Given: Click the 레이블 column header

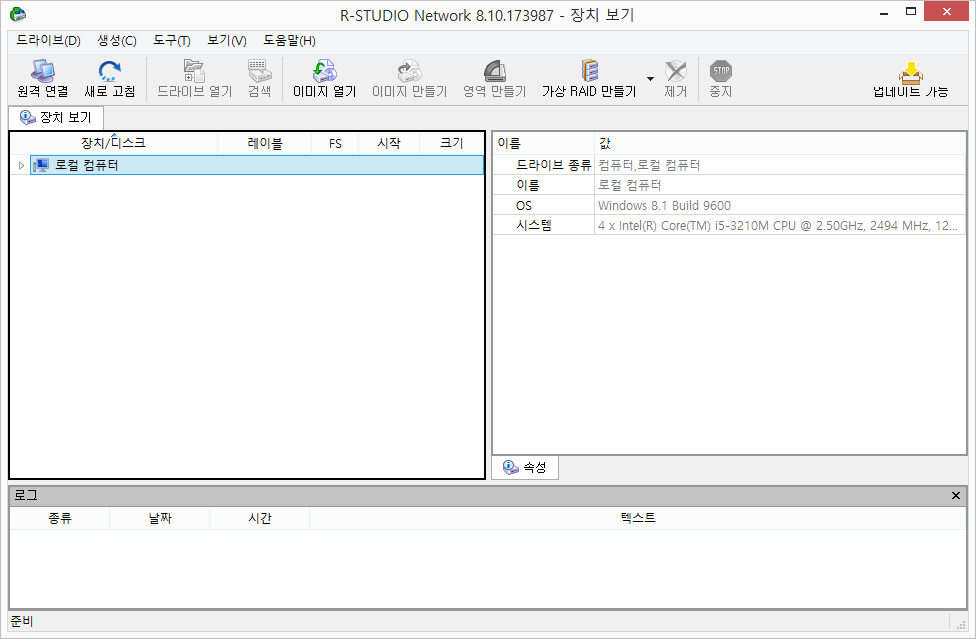Looking at the screenshot, I should point(265,143).
